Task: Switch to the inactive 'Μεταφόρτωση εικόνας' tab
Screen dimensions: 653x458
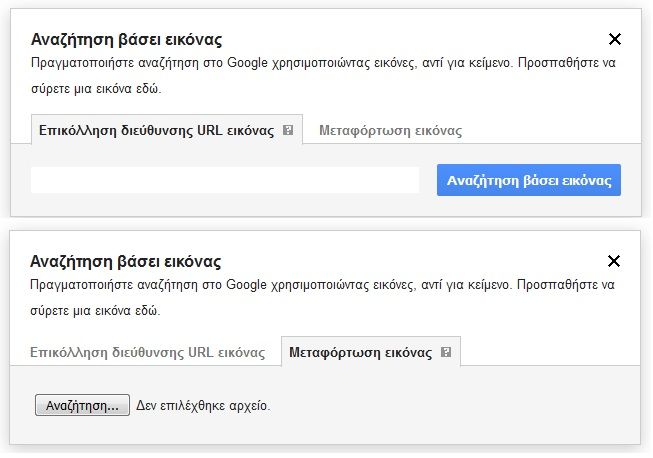Action: [390, 131]
